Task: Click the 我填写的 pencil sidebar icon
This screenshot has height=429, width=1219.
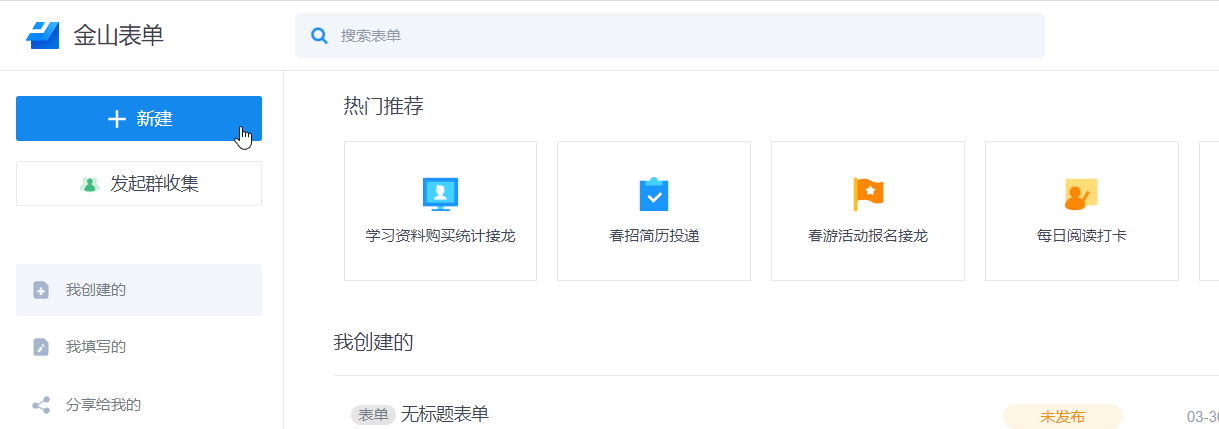Action: tap(41, 347)
